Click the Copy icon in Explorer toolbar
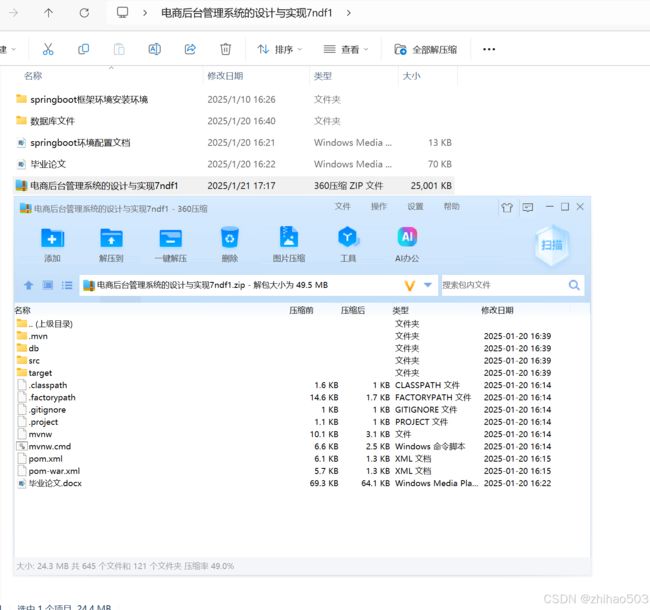650x610 pixels. click(83, 49)
